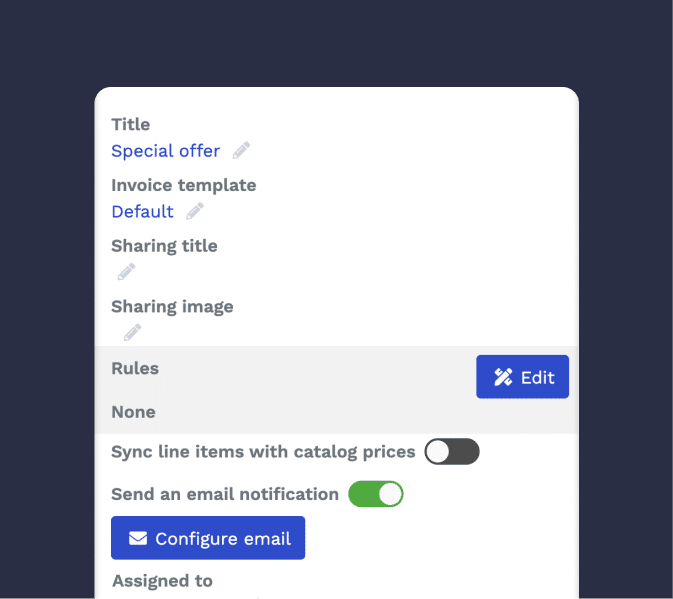
Task: Click the Sync line items label text
Action: [x=263, y=452]
